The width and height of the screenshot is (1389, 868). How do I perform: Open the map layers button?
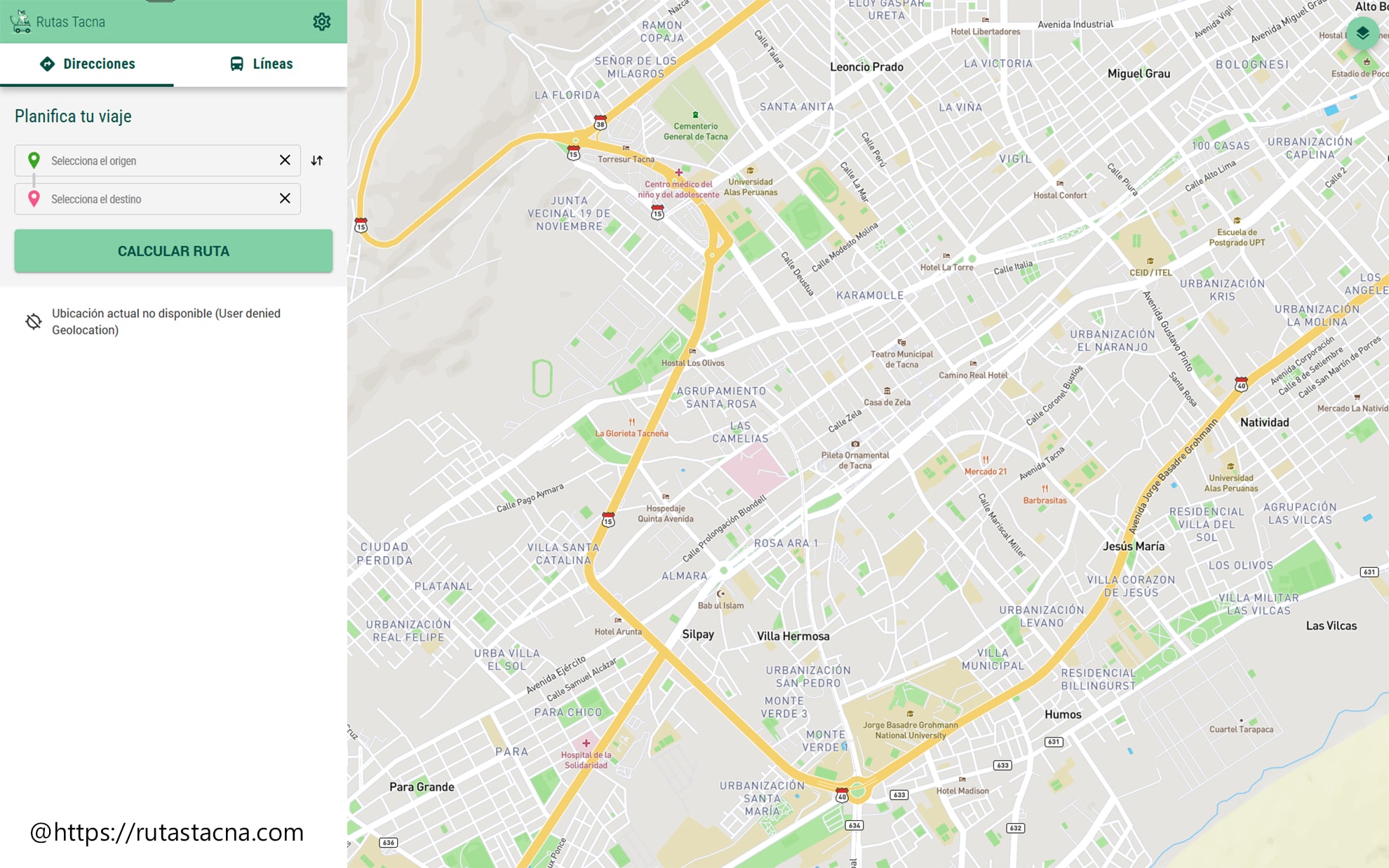point(1362,33)
